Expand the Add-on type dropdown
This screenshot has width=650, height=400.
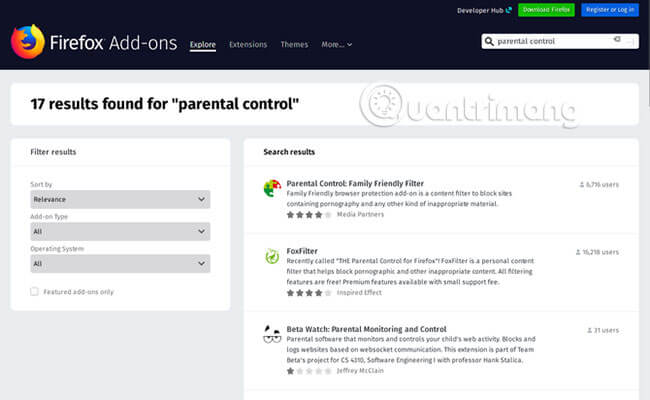pyautogui.click(x=119, y=232)
